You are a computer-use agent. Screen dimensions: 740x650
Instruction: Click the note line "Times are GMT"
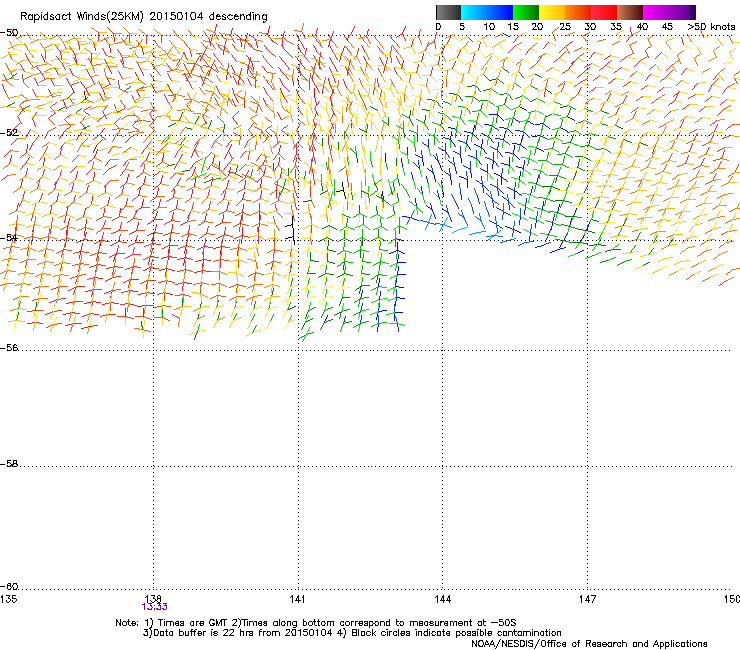193,623
